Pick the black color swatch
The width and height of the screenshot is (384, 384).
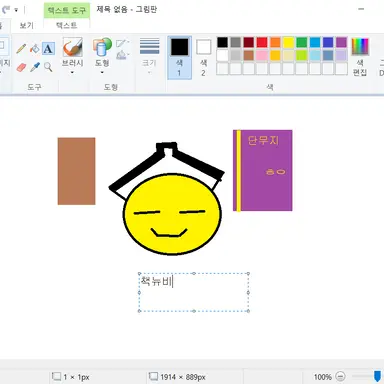222,42
